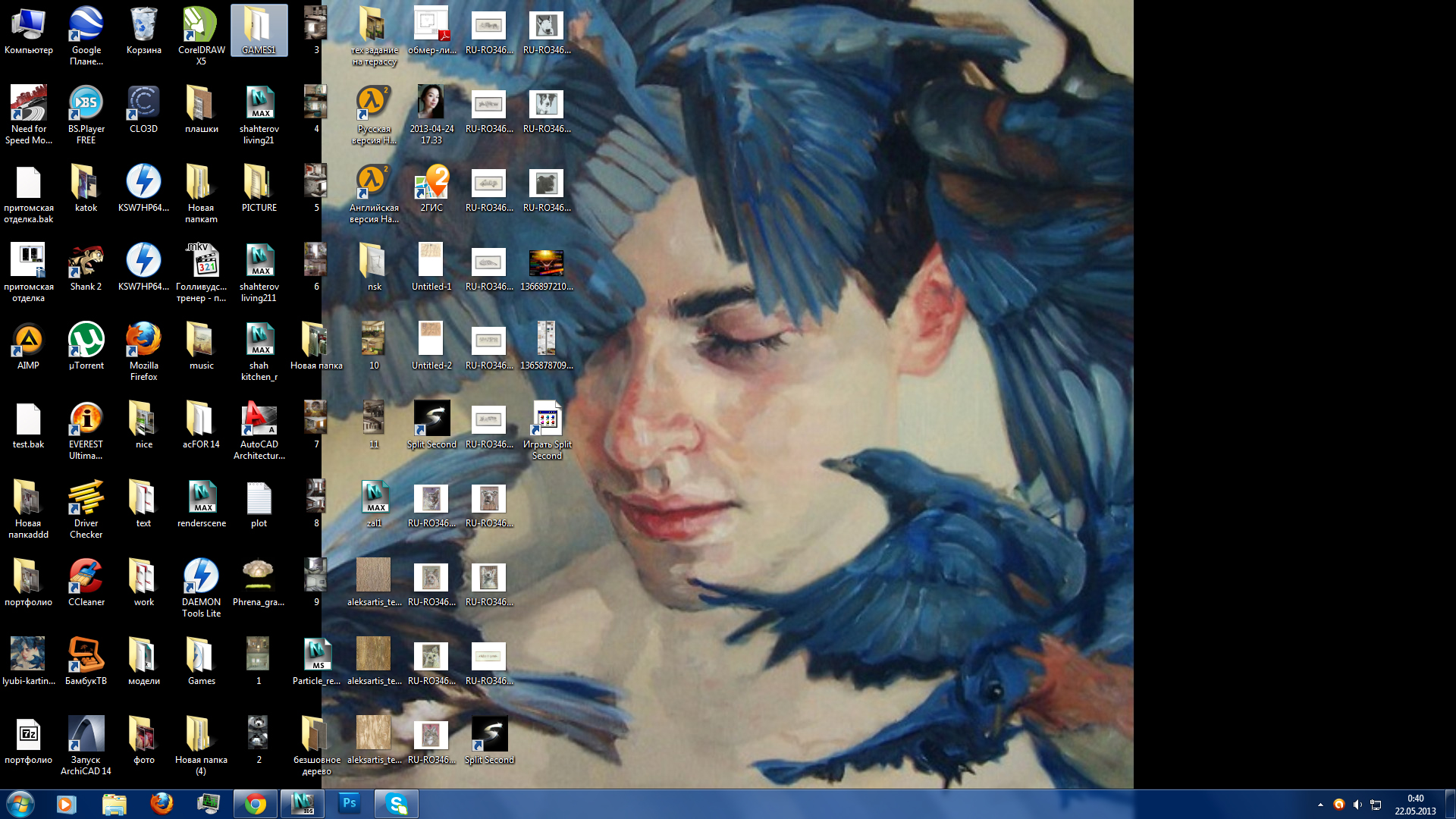1456x819 pixels.
Task: Show hidden tray icons arrow
Action: tap(1320, 805)
